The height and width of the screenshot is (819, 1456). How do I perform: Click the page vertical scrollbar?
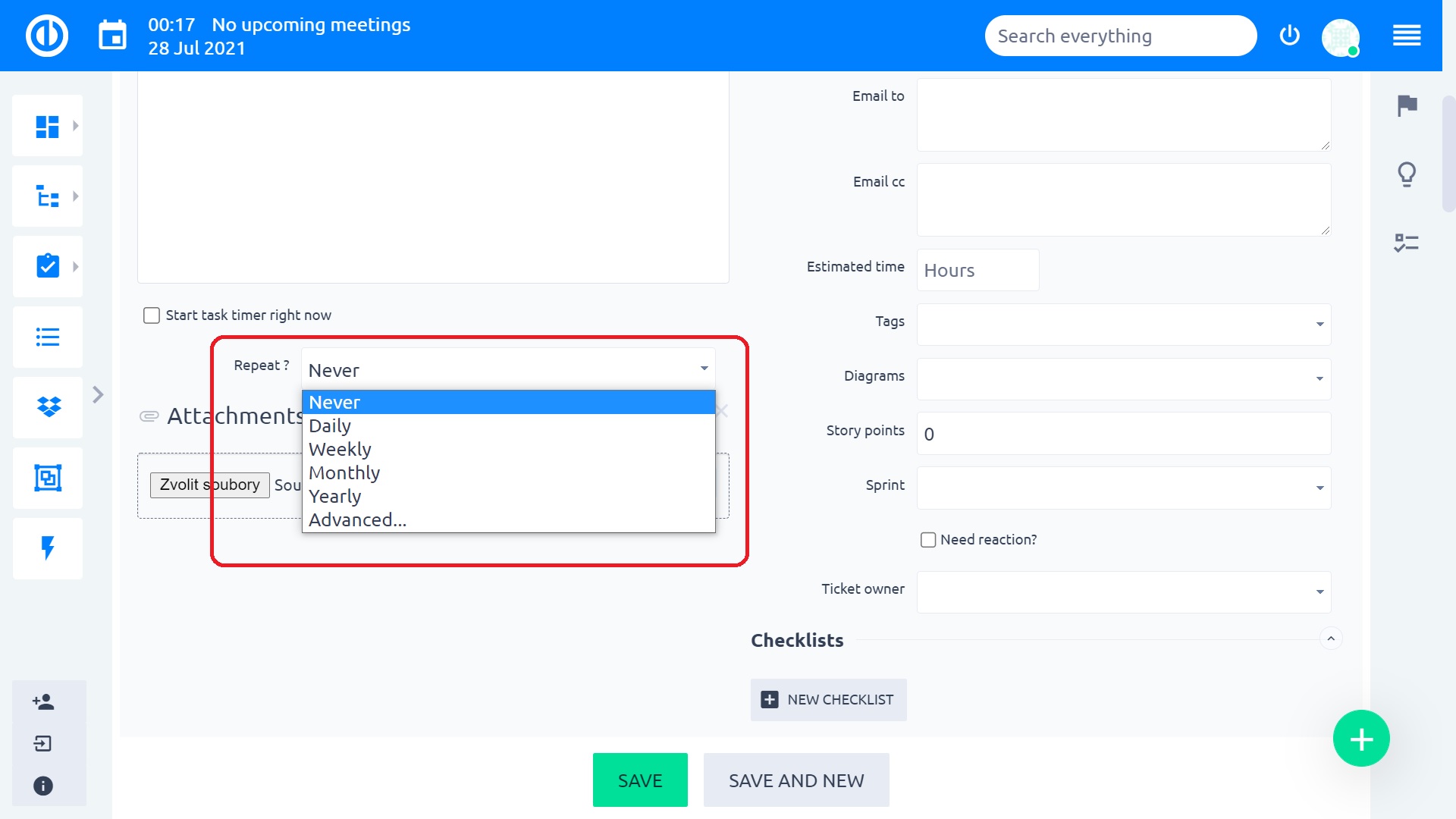(x=1448, y=152)
